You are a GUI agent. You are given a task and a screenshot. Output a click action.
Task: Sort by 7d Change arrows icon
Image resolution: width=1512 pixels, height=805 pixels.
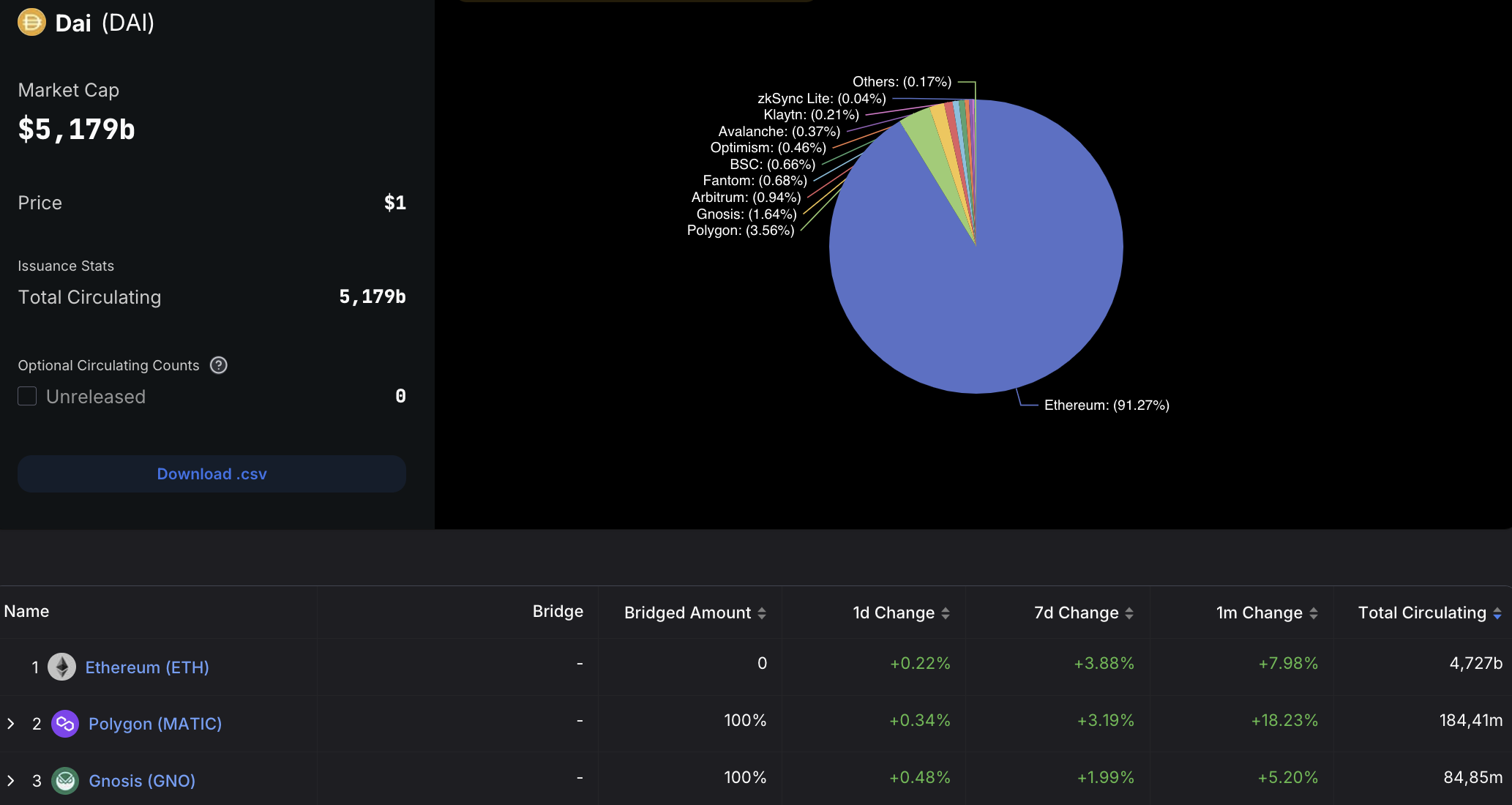point(1129,613)
